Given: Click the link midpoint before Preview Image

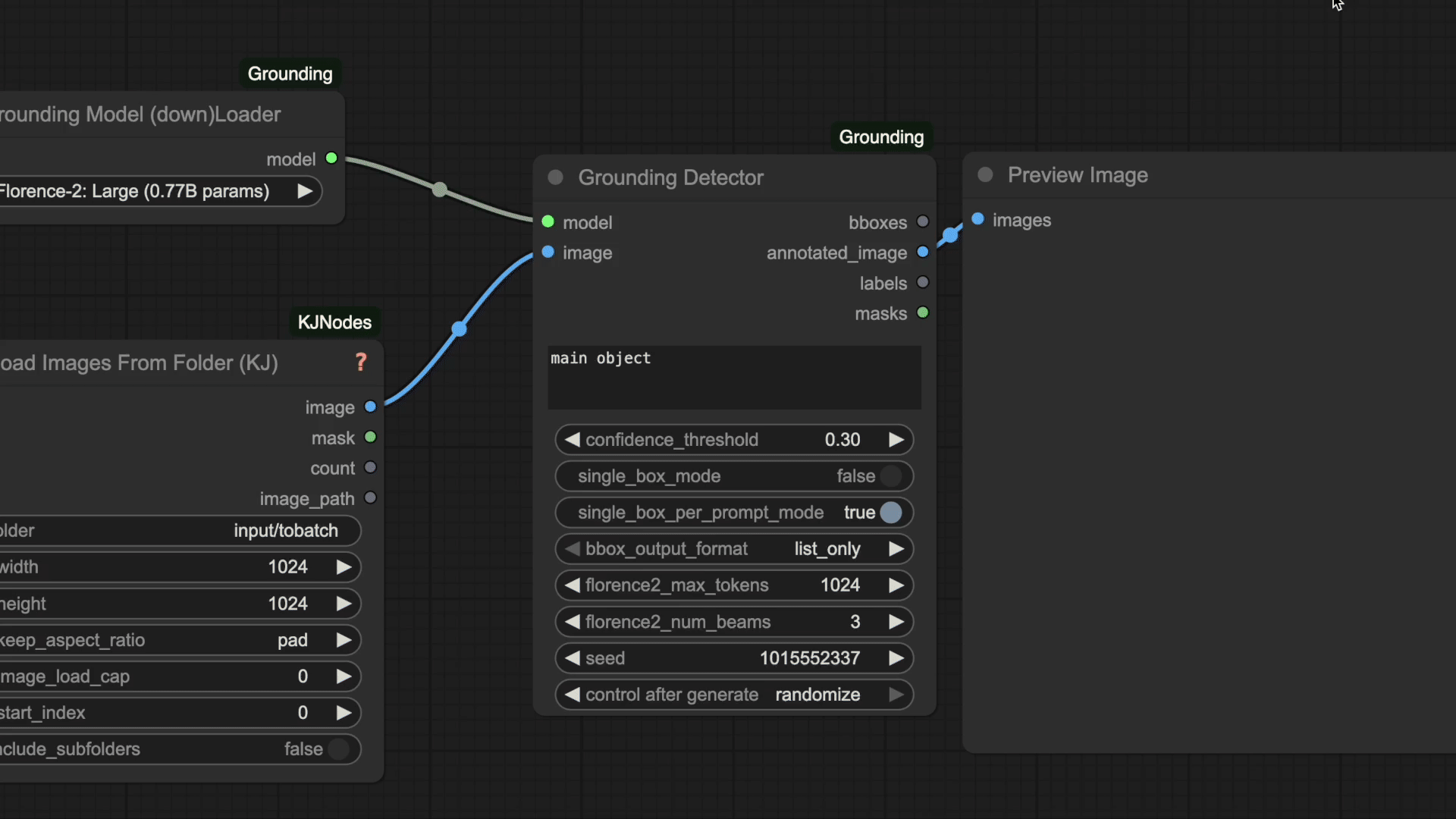Looking at the screenshot, I should [x=950, y=235].
